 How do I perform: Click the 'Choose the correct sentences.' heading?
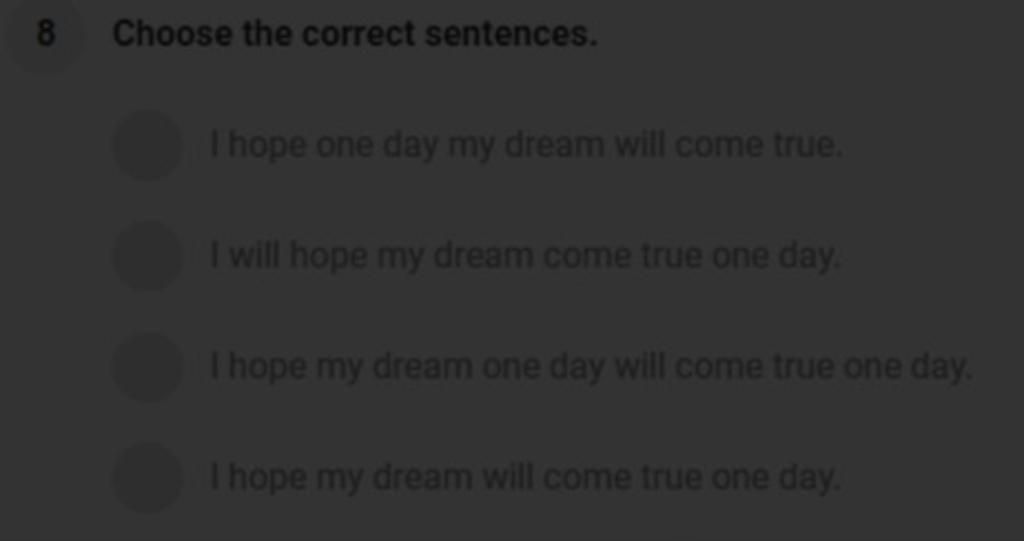pos(355,34)
